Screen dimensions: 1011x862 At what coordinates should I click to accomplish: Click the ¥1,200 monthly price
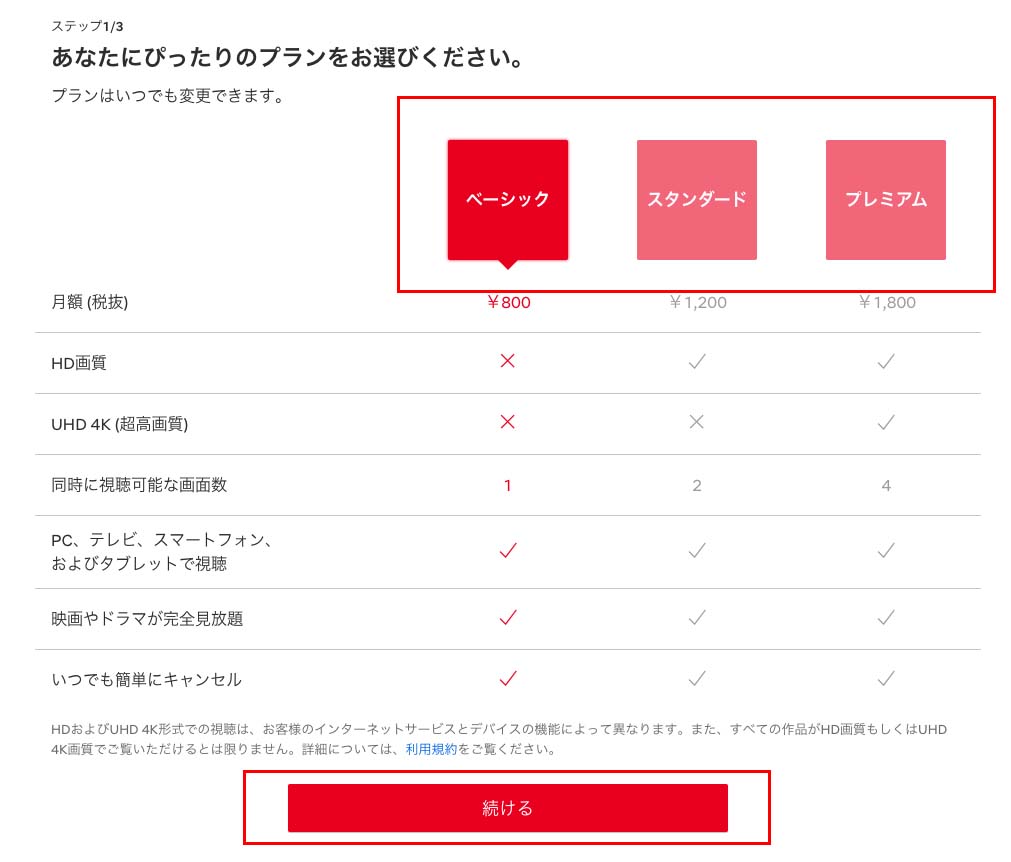coord(696,302)
